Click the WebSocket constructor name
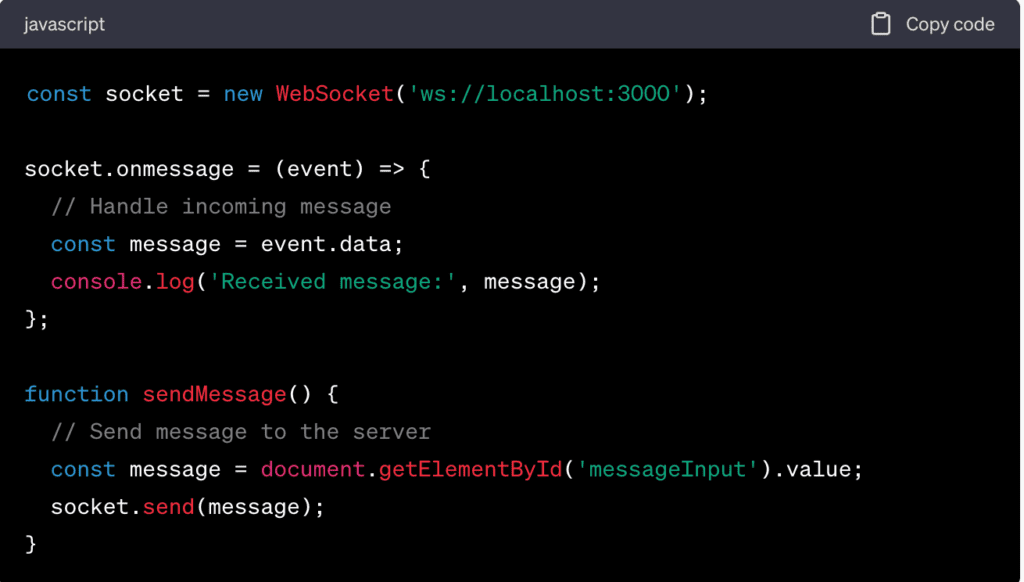 (x=334, y=94)
